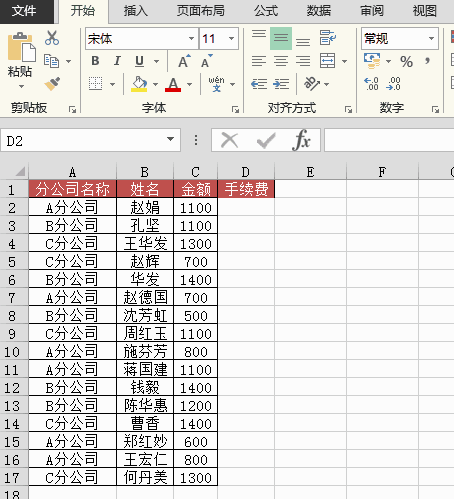Open borders dropdown arrow
The width and height of the screenshot is (454, 499).
coord(112,84)
